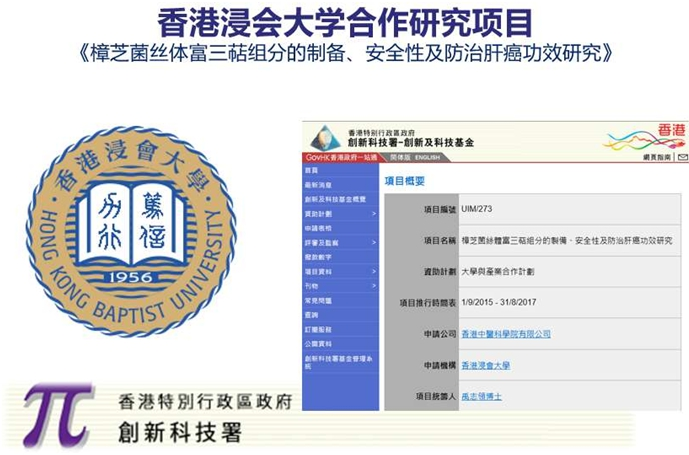Open the 香港中醫科學院有限公司 applicant company link

506,334
